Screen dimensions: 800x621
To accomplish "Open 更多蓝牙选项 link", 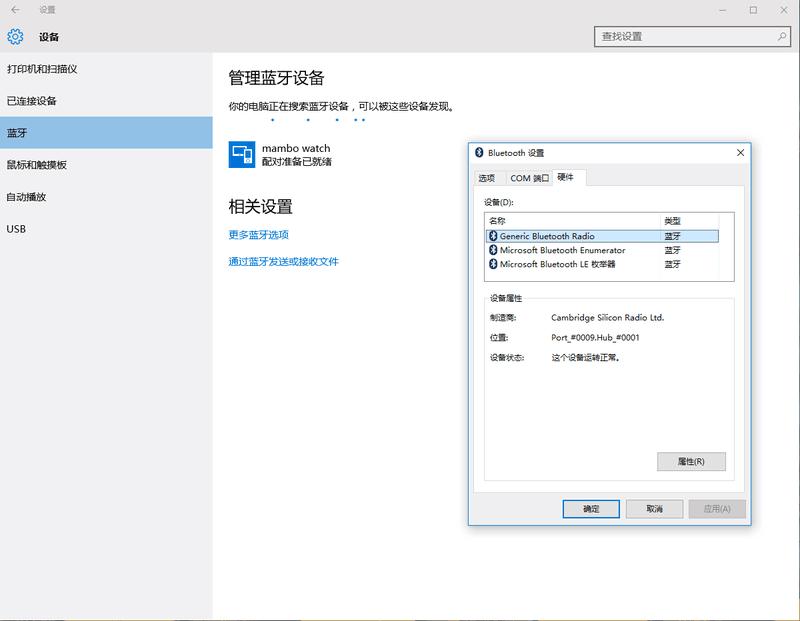I will (256, 233).
